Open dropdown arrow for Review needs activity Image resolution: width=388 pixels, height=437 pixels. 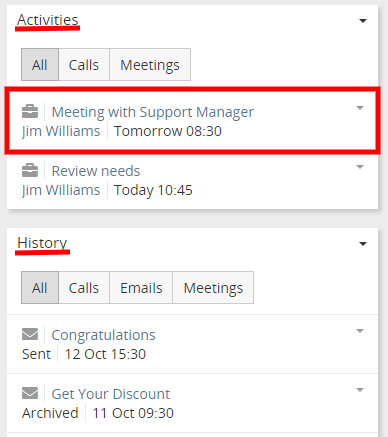pos(360,167)
